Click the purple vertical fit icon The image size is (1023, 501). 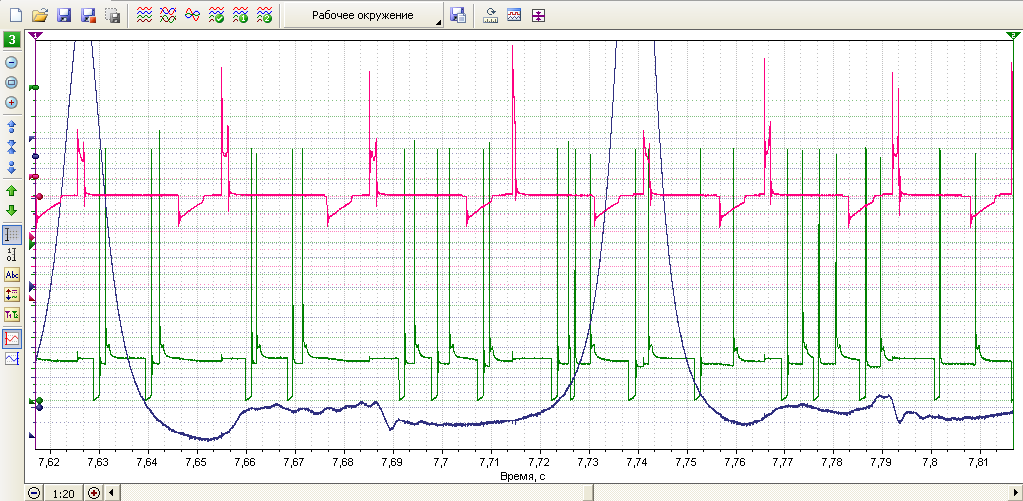pos(538,16)
